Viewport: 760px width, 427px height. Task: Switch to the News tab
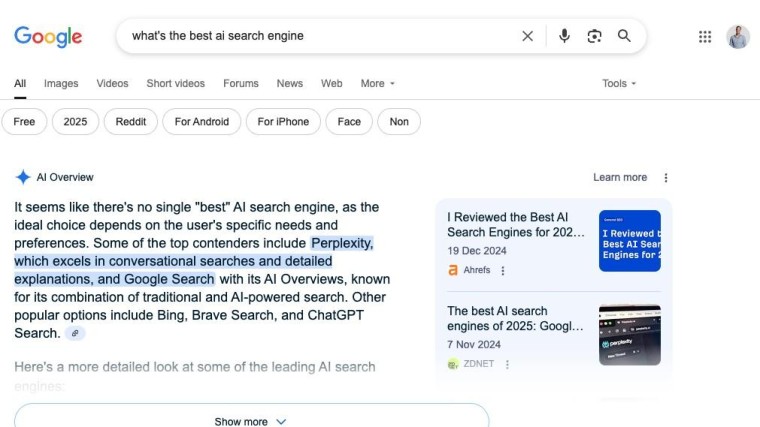pyautogui.click(x=290, y=84)
